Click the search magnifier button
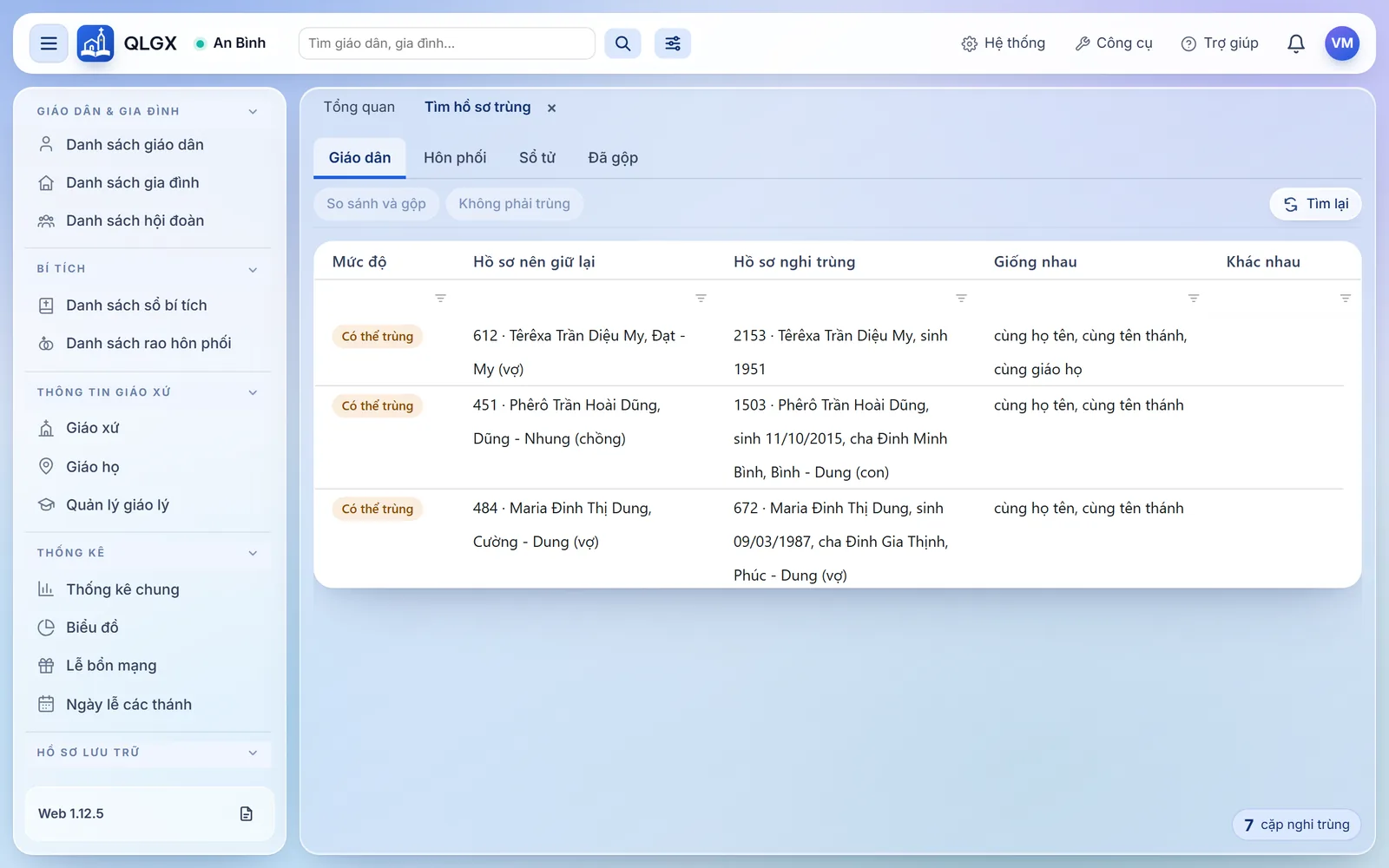1389x868 pixels. (x=622, y=43)
